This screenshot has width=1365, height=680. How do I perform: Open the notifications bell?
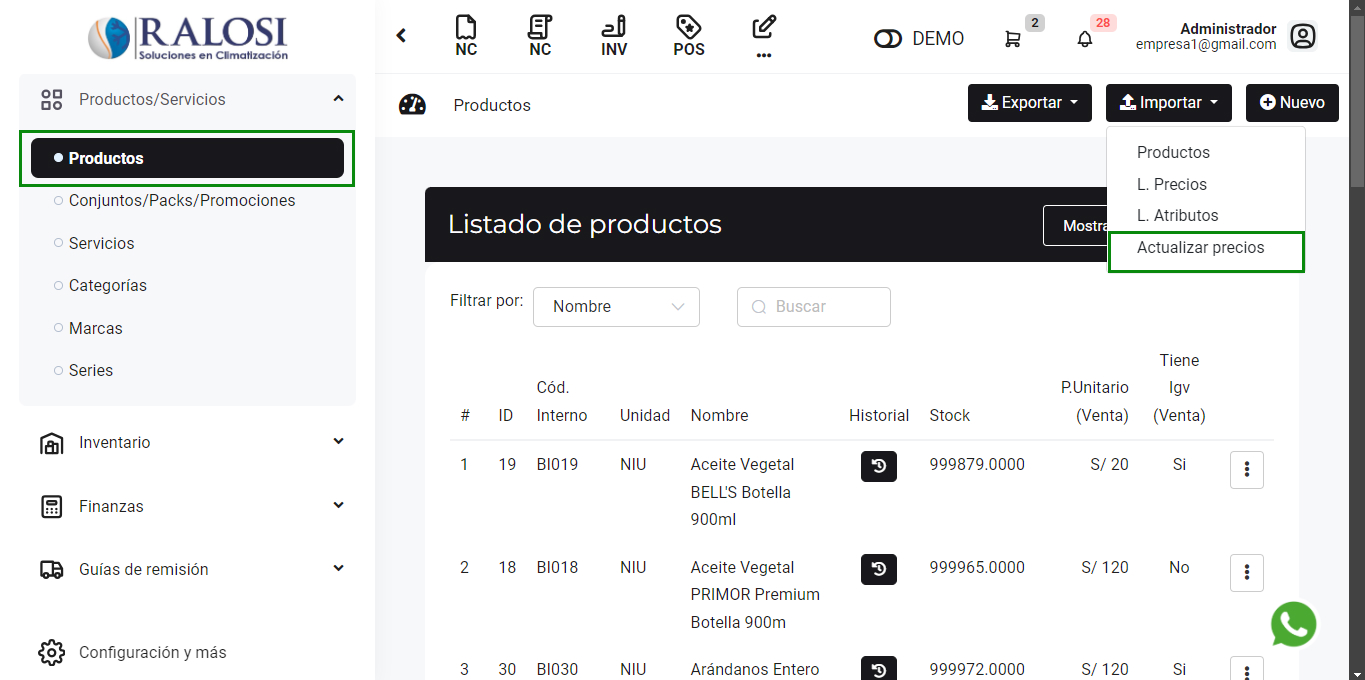(x=1085, y=39)
